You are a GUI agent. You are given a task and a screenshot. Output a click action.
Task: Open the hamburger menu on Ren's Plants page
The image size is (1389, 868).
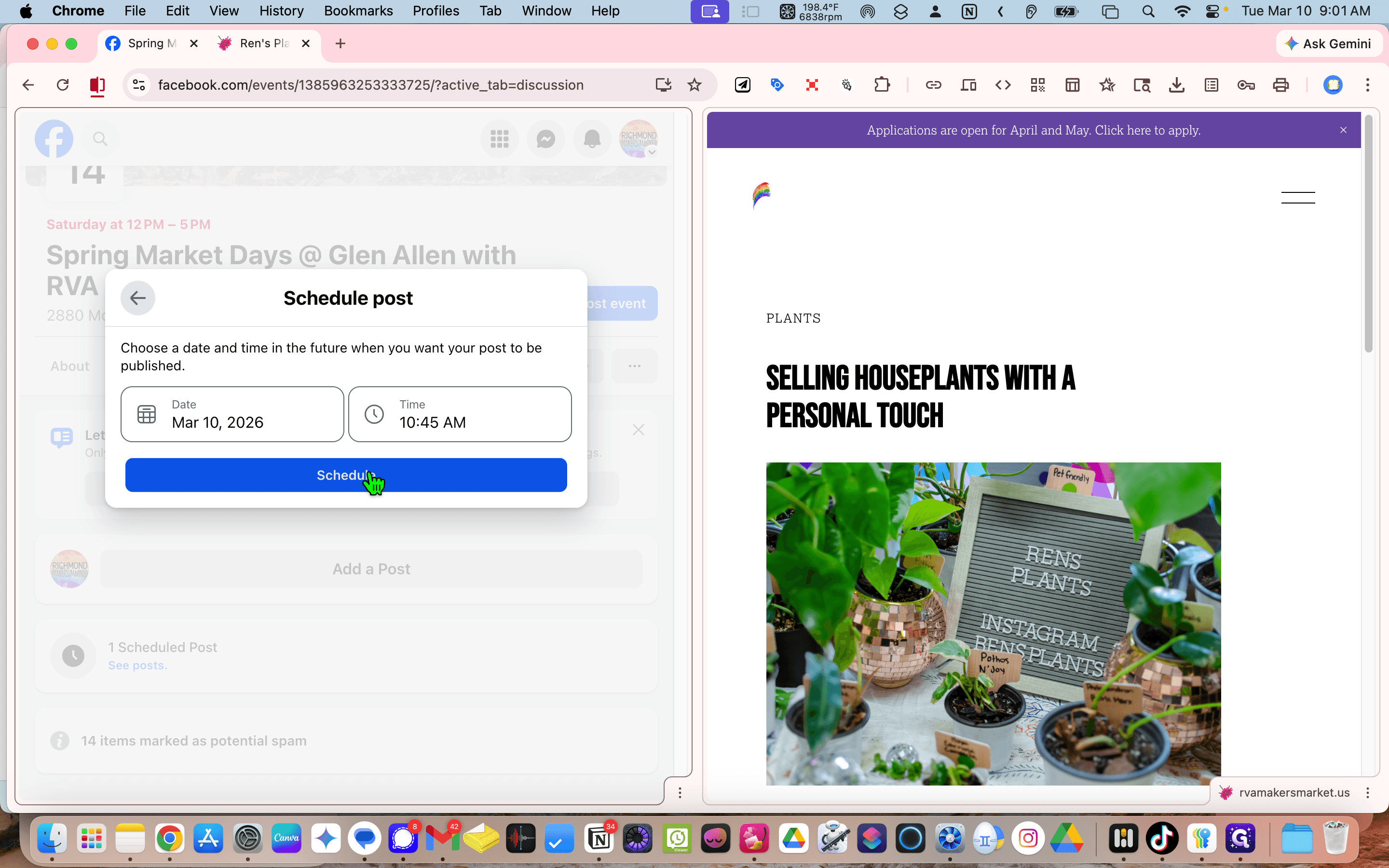click(x=1298, y=198)
